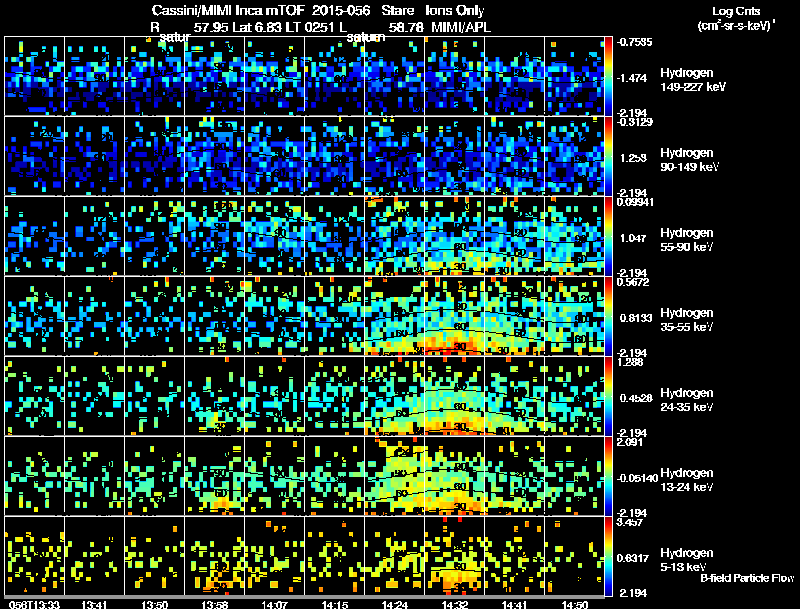Open the 5-13 keV image panel at 14:32
The width and height of the screenshot is (800, 609).
point(454,556)
